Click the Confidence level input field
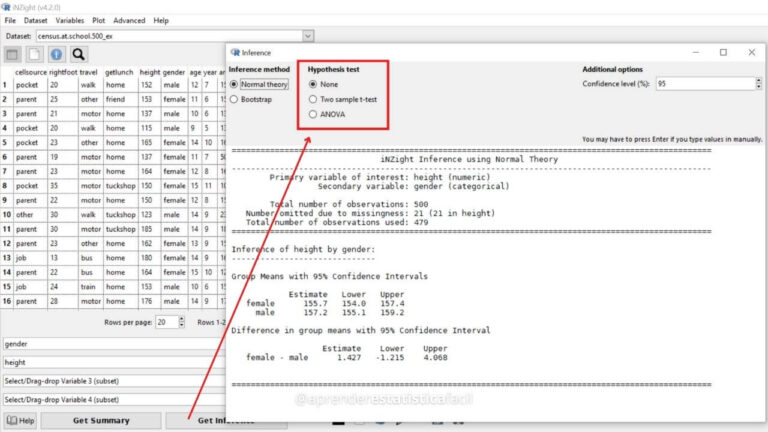Screen dimensions: 768x432 (705, 84)
